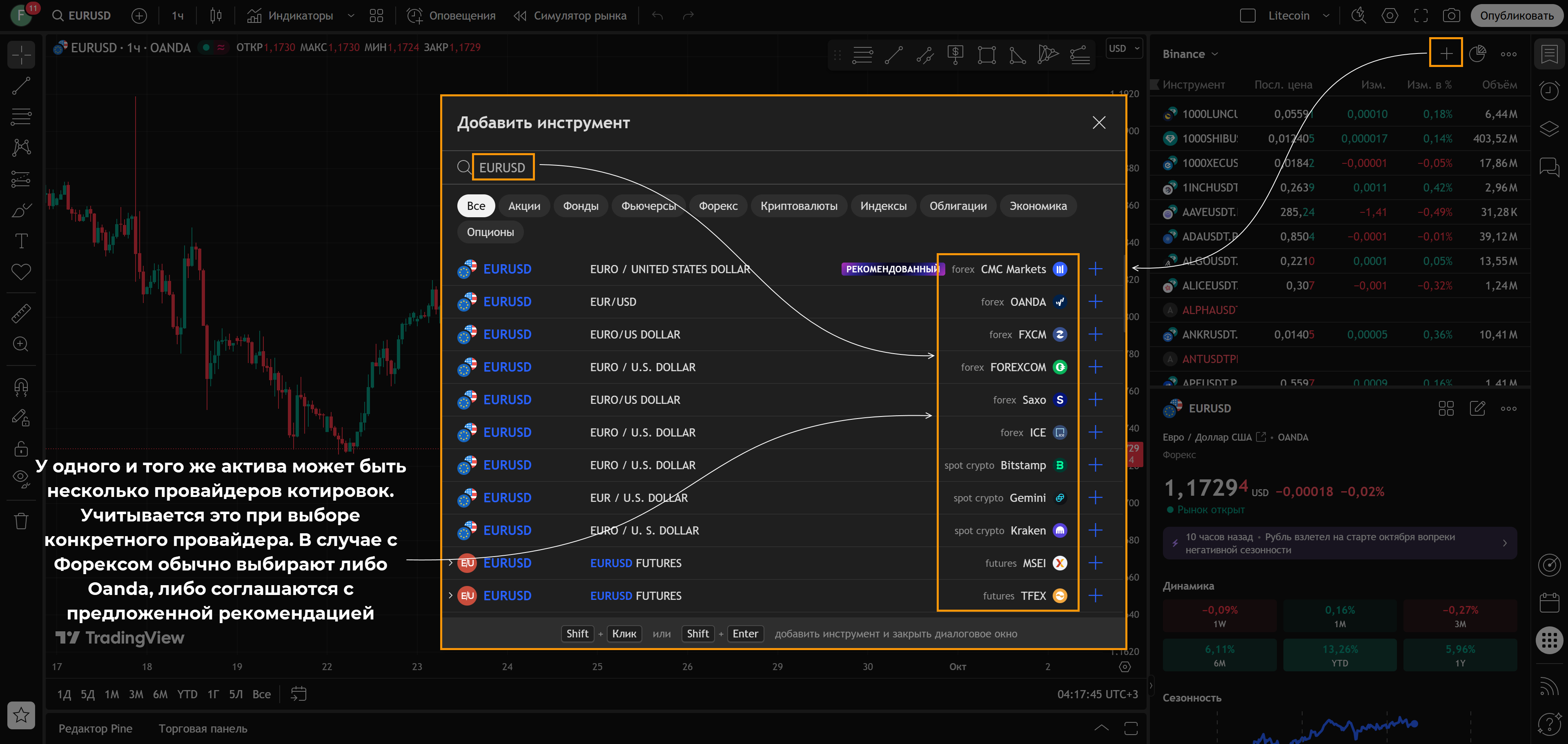The image size is (1568, 744).
Task: Select the Форекс filter tab
Action: click(x=718, y=206)
